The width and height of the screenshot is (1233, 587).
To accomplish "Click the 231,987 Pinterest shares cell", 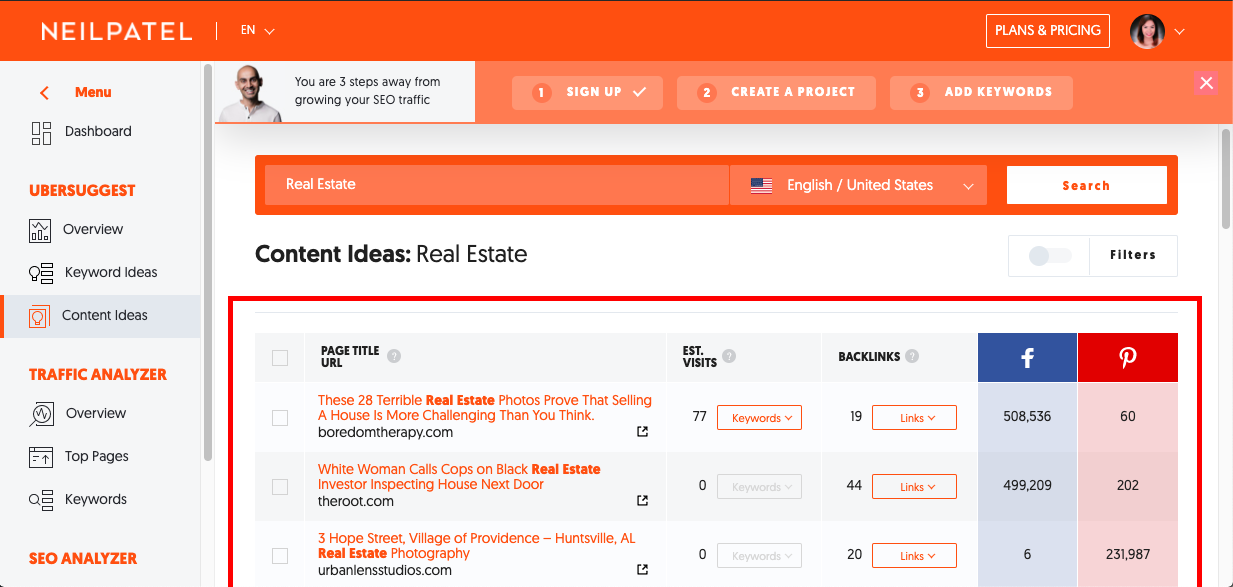I will [x=1128, y=555].
